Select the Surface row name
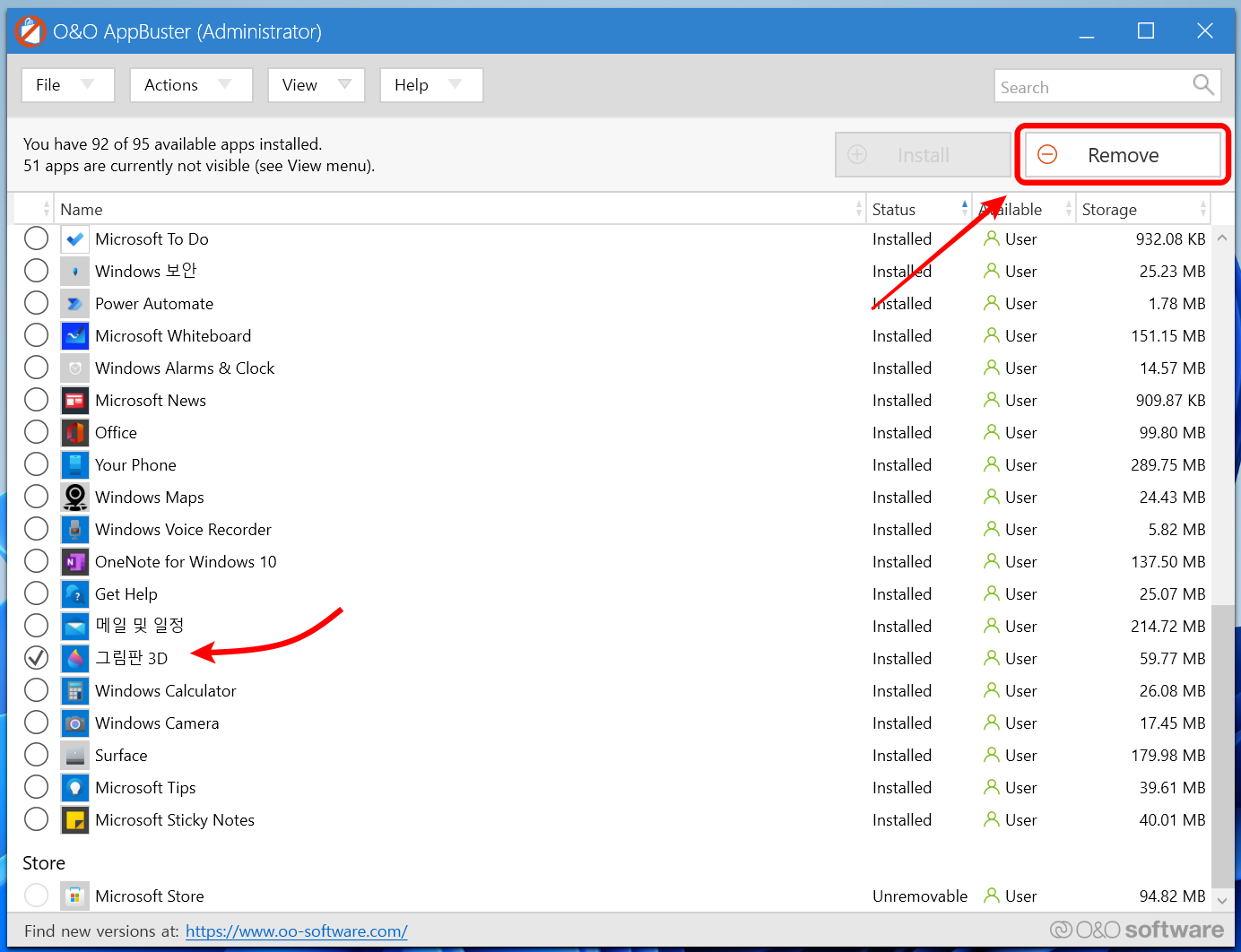 (121, 756)
